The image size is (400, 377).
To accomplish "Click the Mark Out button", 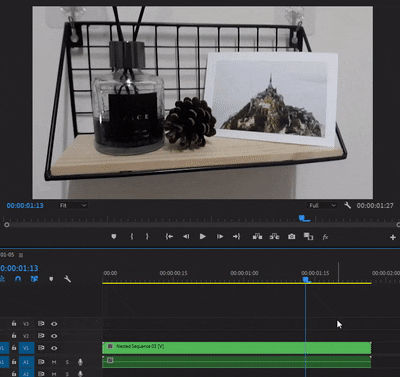I will point(147,236).
